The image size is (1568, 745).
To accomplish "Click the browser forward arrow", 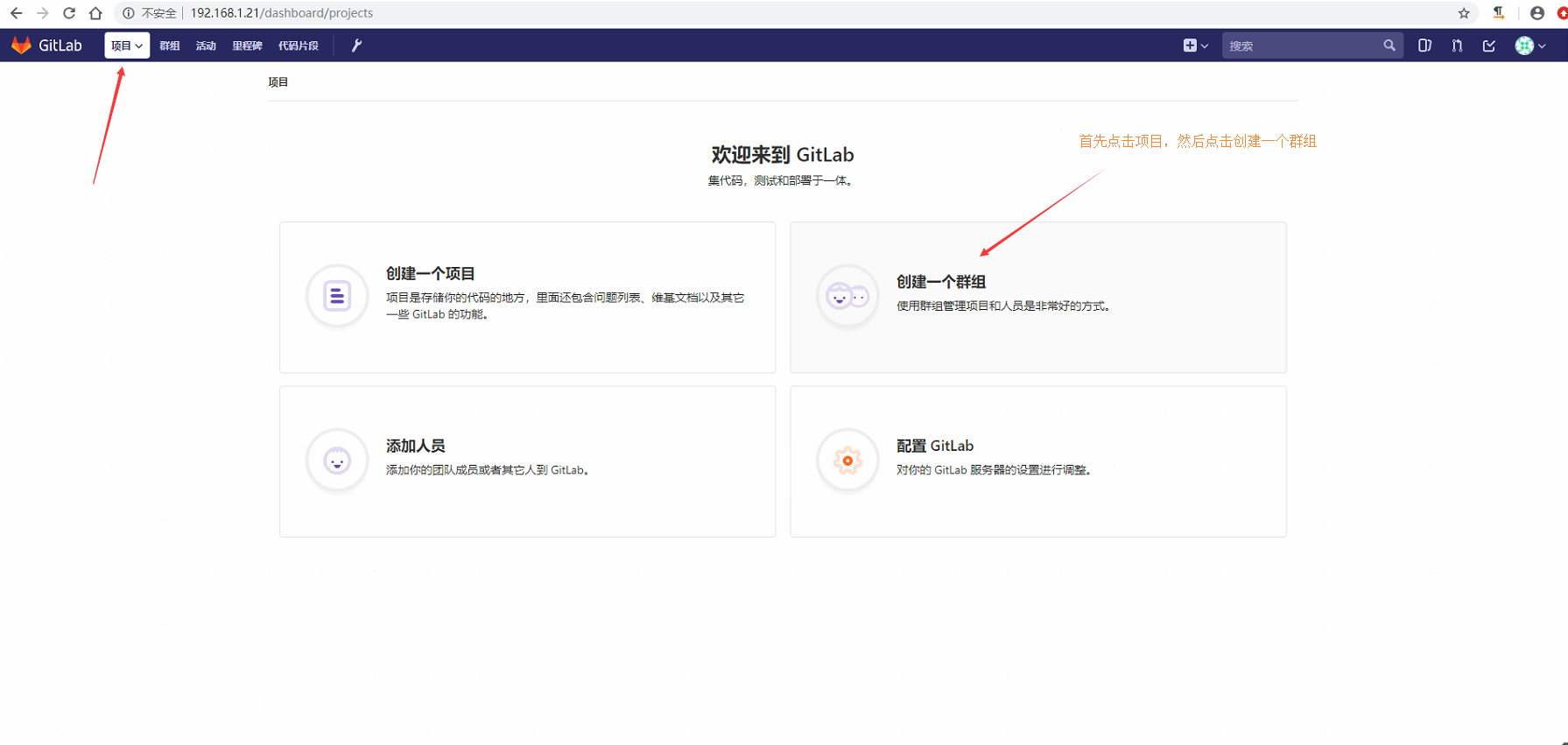I will coord(42,13).
